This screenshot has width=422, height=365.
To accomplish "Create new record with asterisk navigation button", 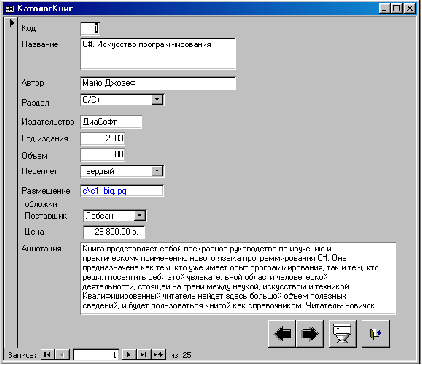I will 159,355.
